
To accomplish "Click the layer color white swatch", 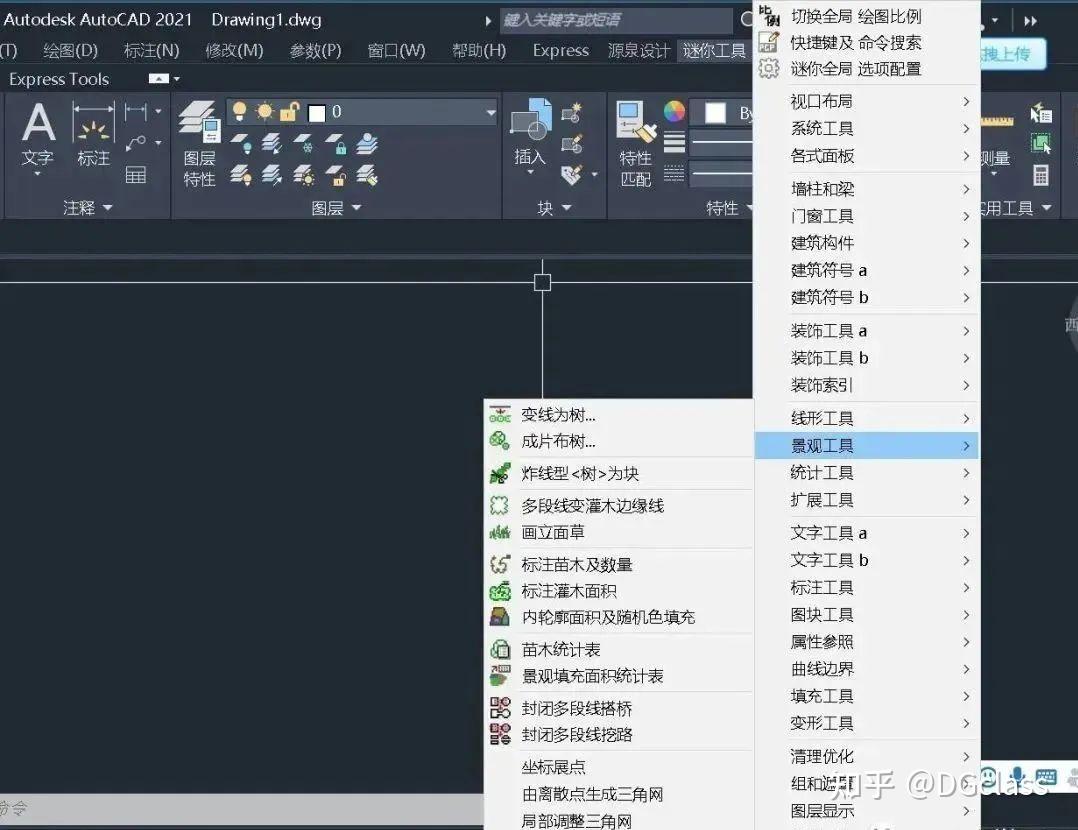I will (x=317, y=113).
